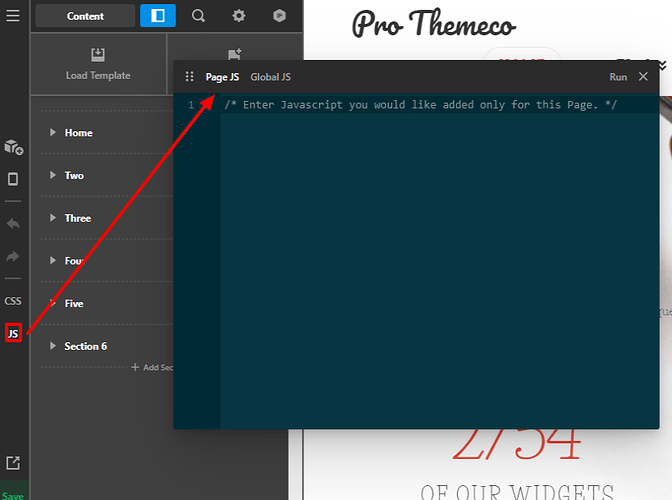Select the Home section row
This screenshot has height=500, width=672.
107,132
